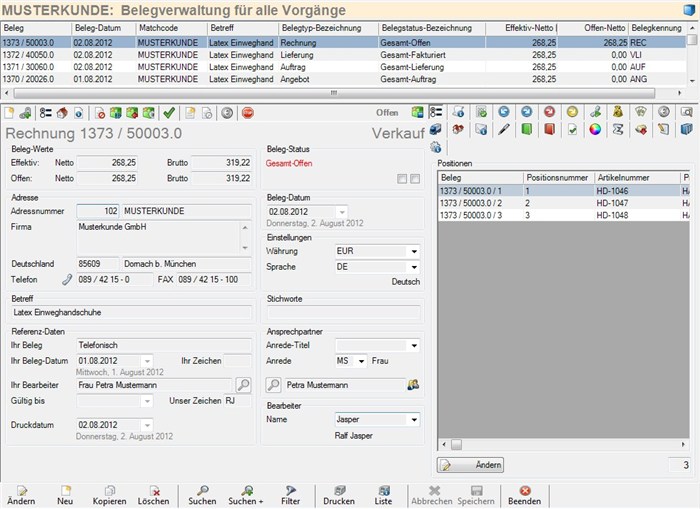Click the document with red prohibition icon
Image resolution: width=700 pixels, height=509 pixels.
click(x=100, y=113)
